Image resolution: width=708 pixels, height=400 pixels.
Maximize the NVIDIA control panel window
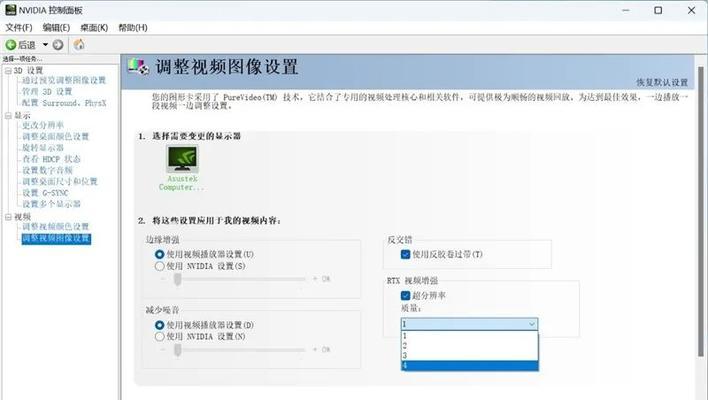point(658,10)
